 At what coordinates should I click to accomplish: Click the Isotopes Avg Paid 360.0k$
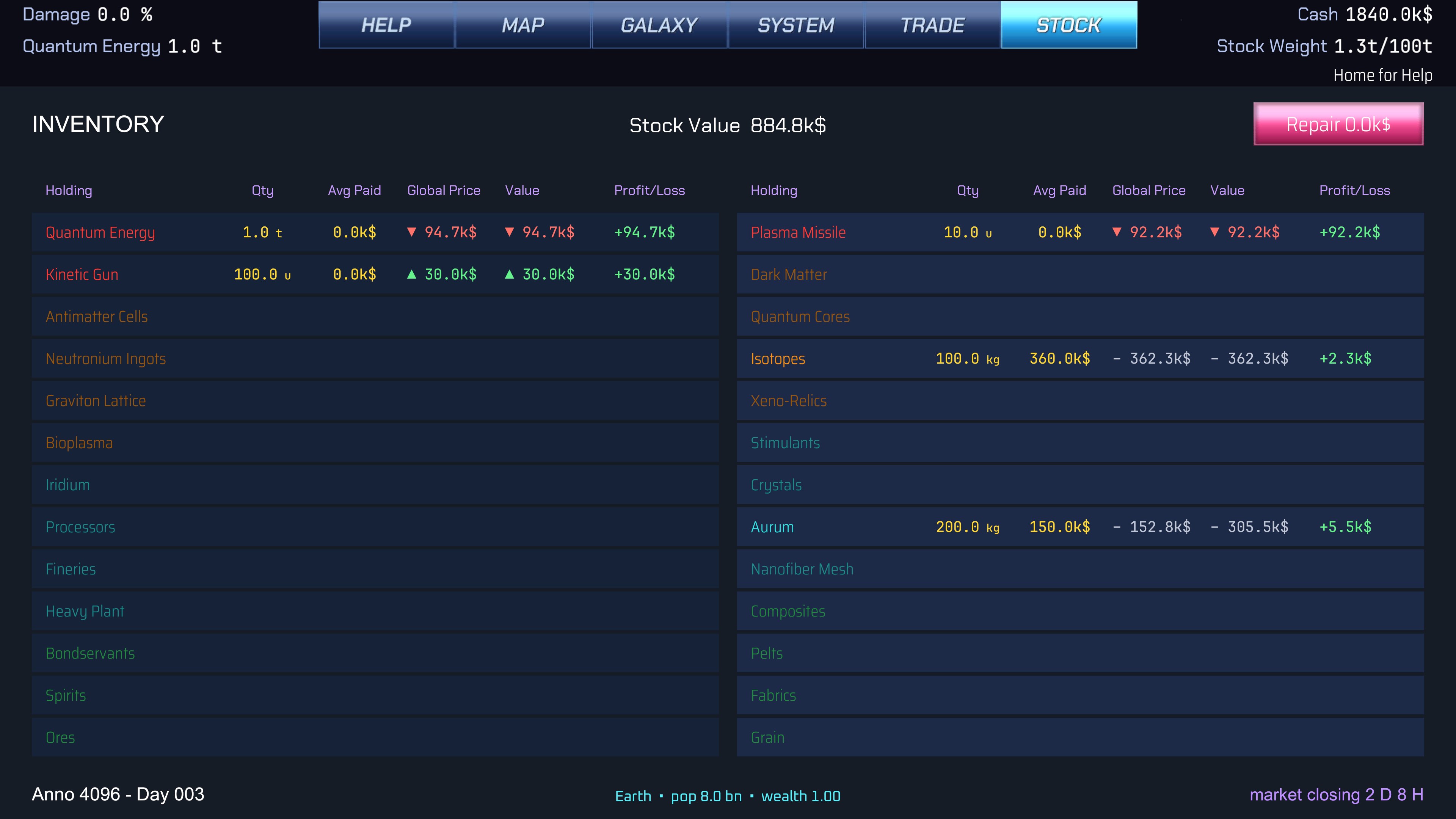pos(1060,358)
